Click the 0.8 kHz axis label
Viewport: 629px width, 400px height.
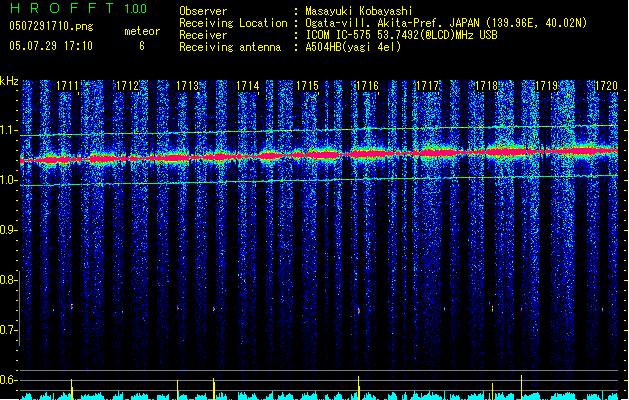coord(8,280)
